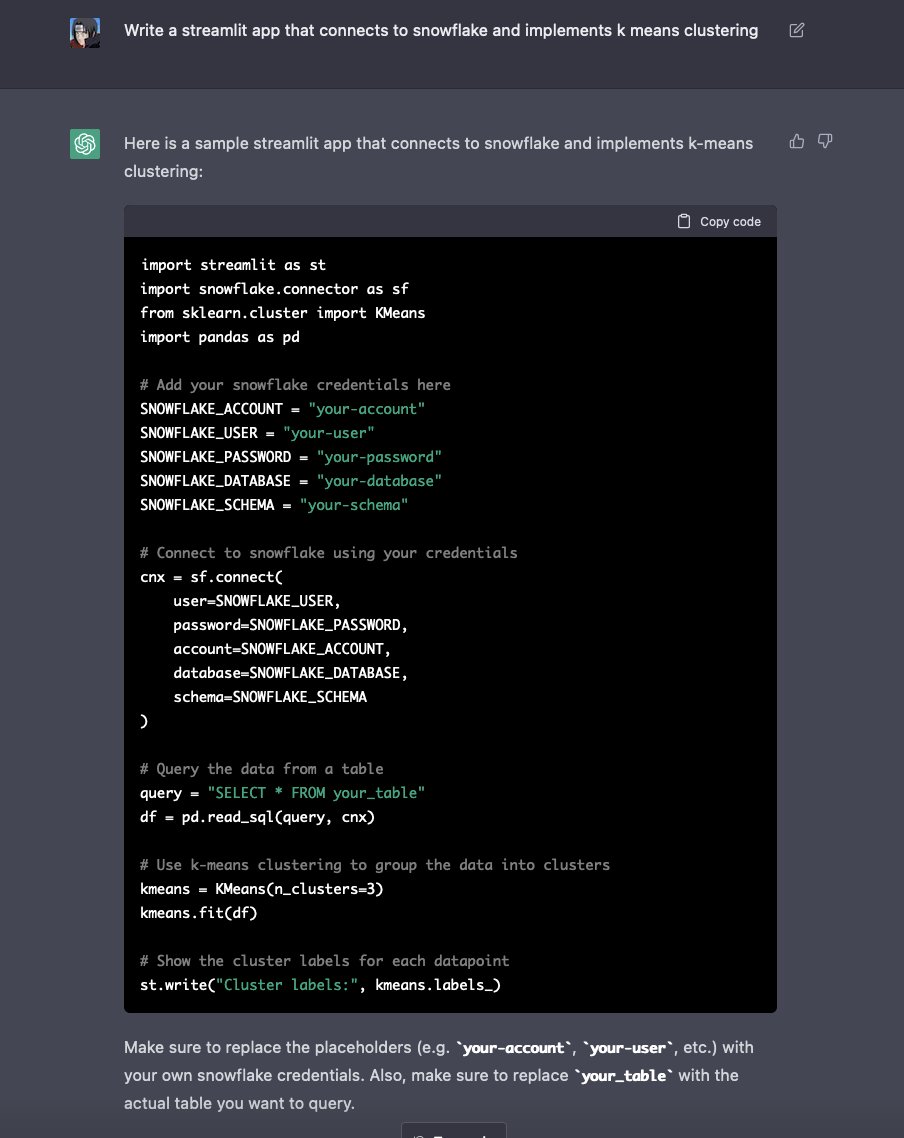
Task: Click the "your-password" string value
Action: [x=379, y=457]
